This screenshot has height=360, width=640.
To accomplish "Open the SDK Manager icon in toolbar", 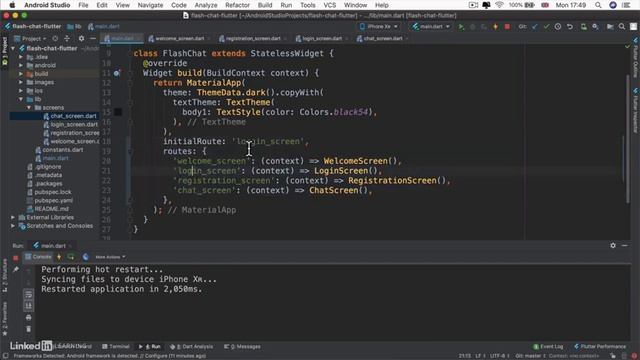I will coord(596,27).
